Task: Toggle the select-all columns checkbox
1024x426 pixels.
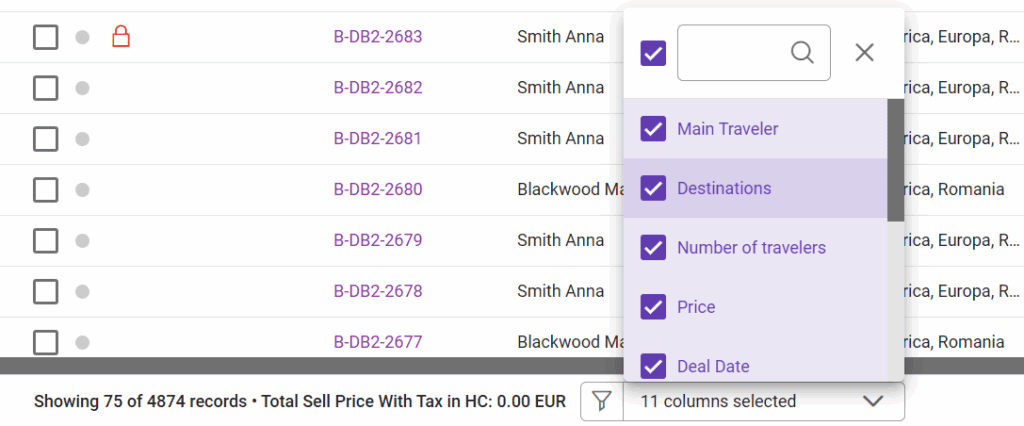Action: [x=653, y=53]
